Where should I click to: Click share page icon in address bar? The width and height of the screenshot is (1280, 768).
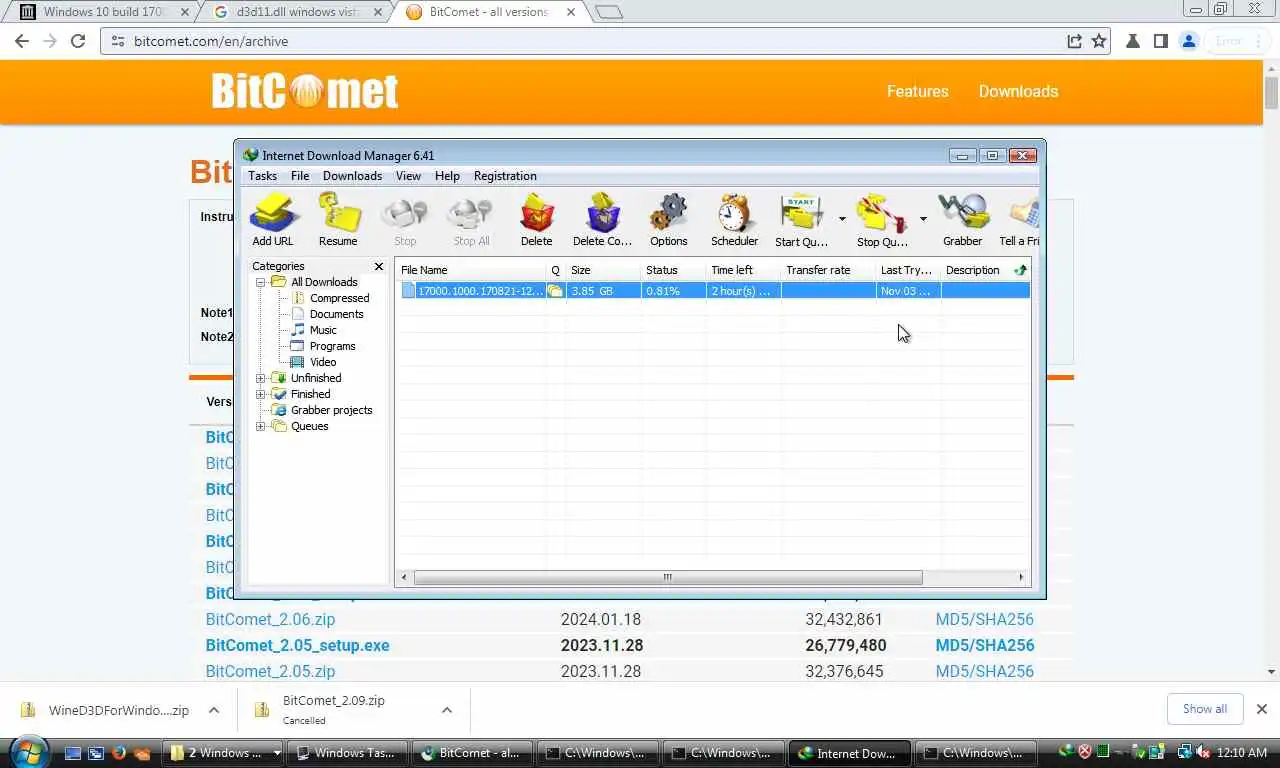1074,41
